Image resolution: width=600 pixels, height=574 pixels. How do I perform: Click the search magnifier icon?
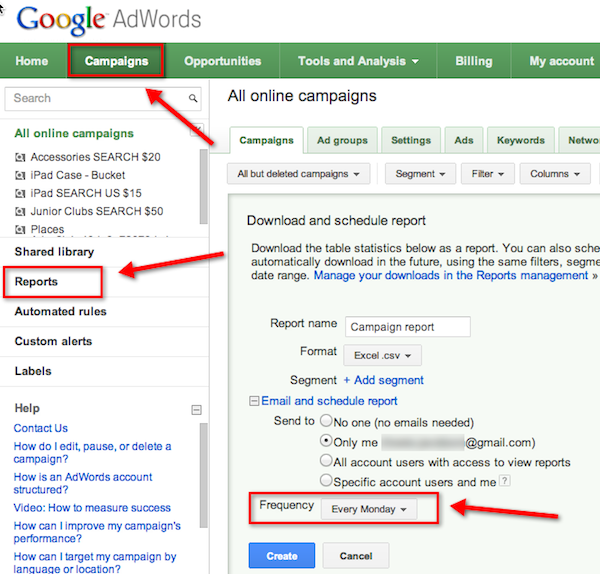[x=193, y=98]
